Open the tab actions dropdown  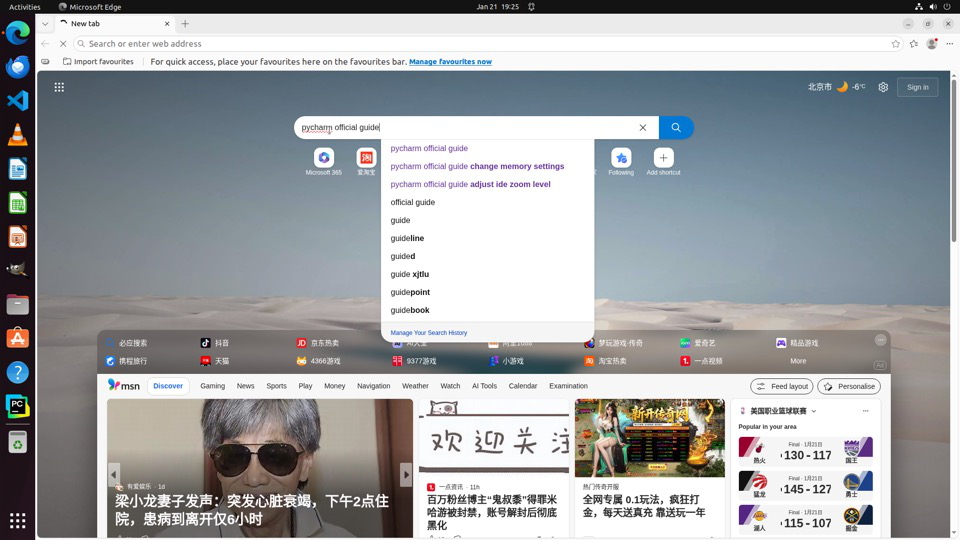pyautogui.click(x=45, y=24)
